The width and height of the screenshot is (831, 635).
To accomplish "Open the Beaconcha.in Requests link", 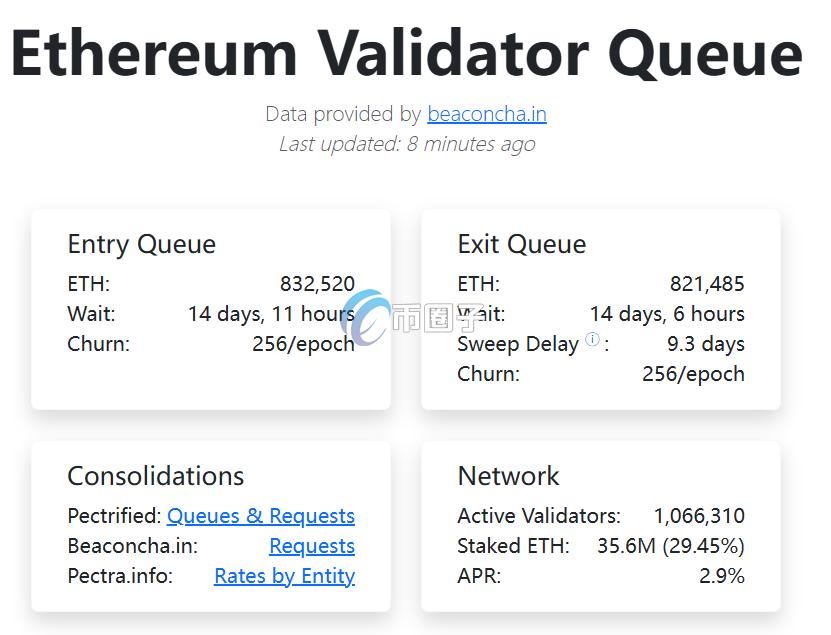I will tap(312, 546).
